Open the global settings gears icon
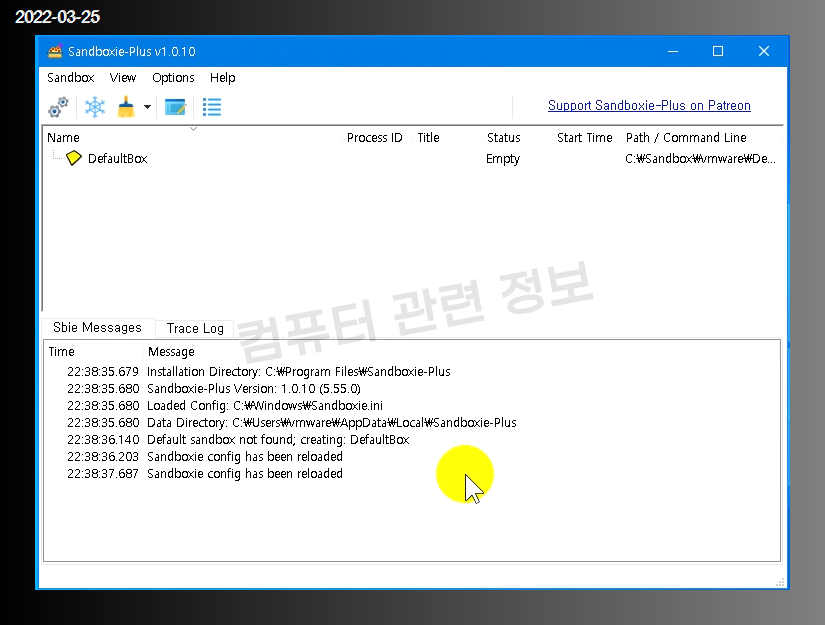This screenshot has width=825, height=625. coord(58,107)
